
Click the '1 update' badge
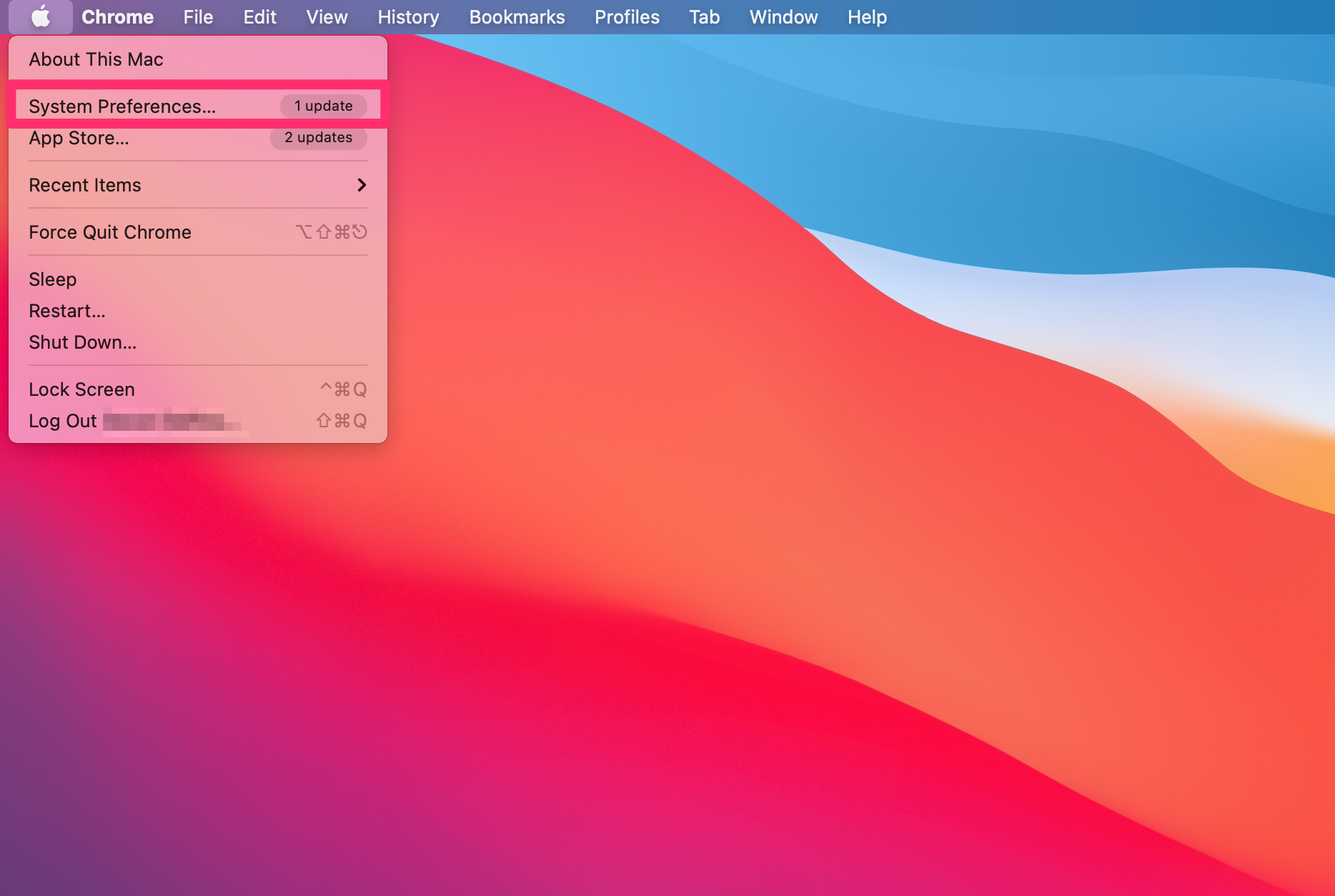(x=323, y=106)
